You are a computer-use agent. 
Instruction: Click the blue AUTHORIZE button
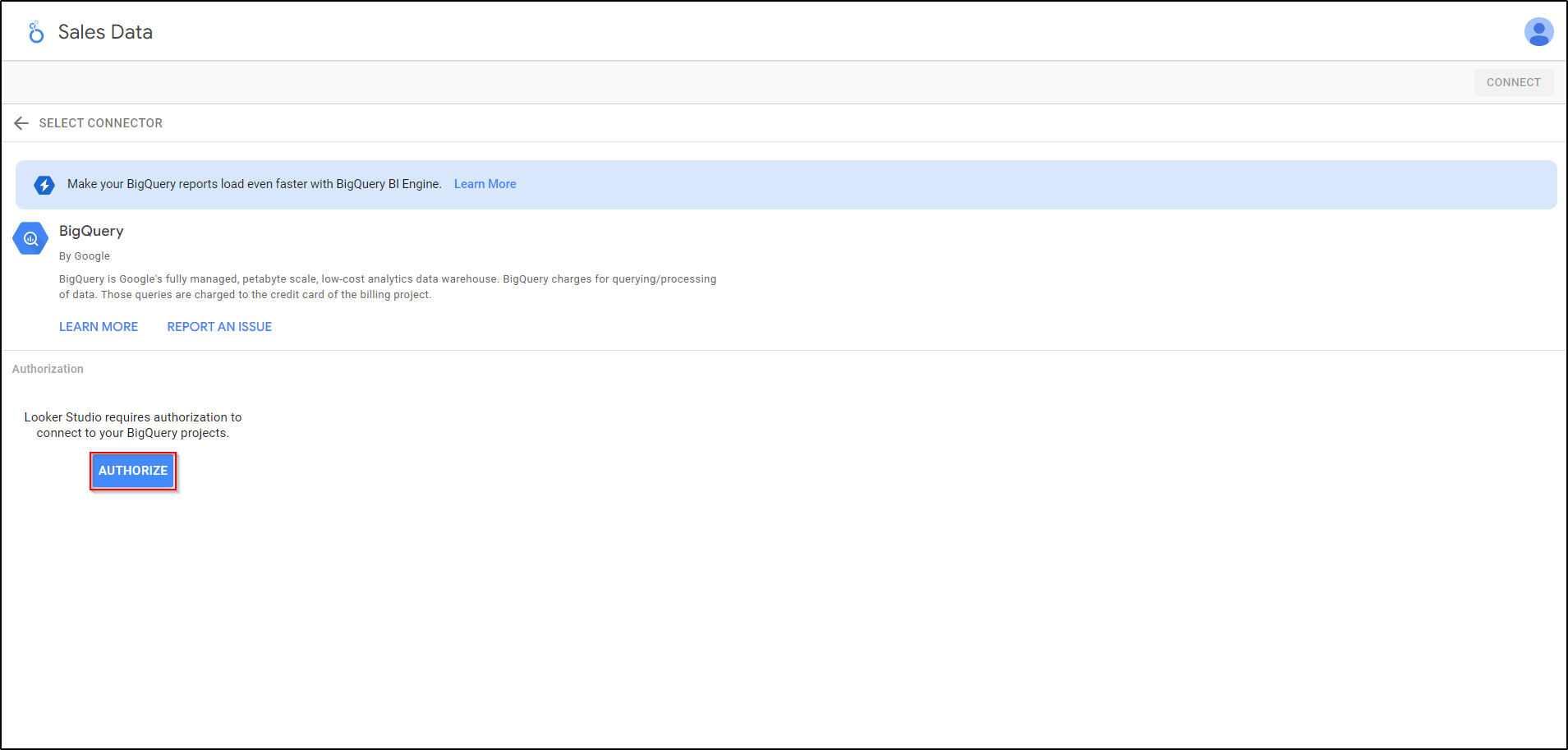pos(133,471)
